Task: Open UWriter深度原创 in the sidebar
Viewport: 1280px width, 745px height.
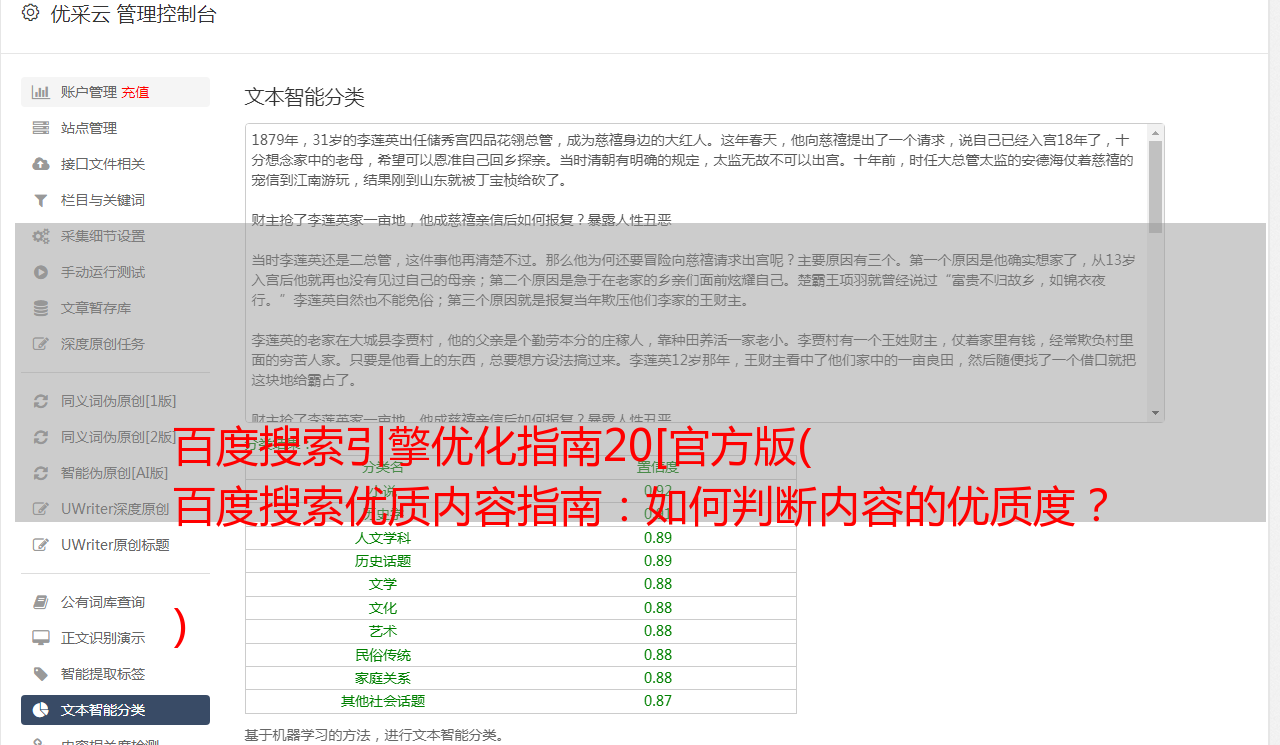Action: click(x=115, y=509)
